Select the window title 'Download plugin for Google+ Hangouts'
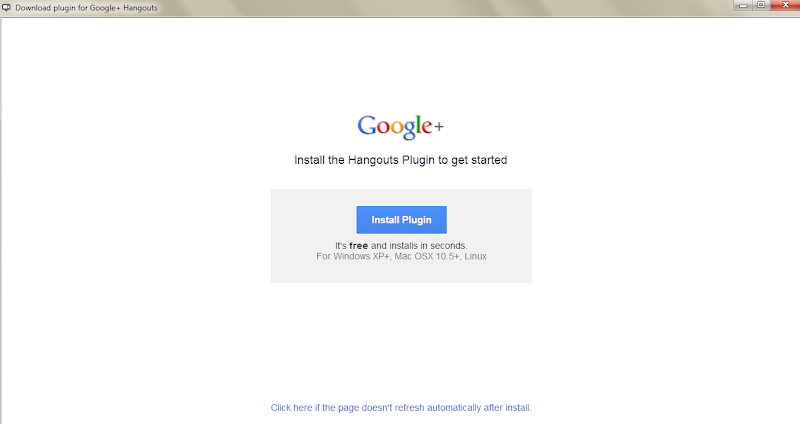The image size is (800, 424). (86, 8)
